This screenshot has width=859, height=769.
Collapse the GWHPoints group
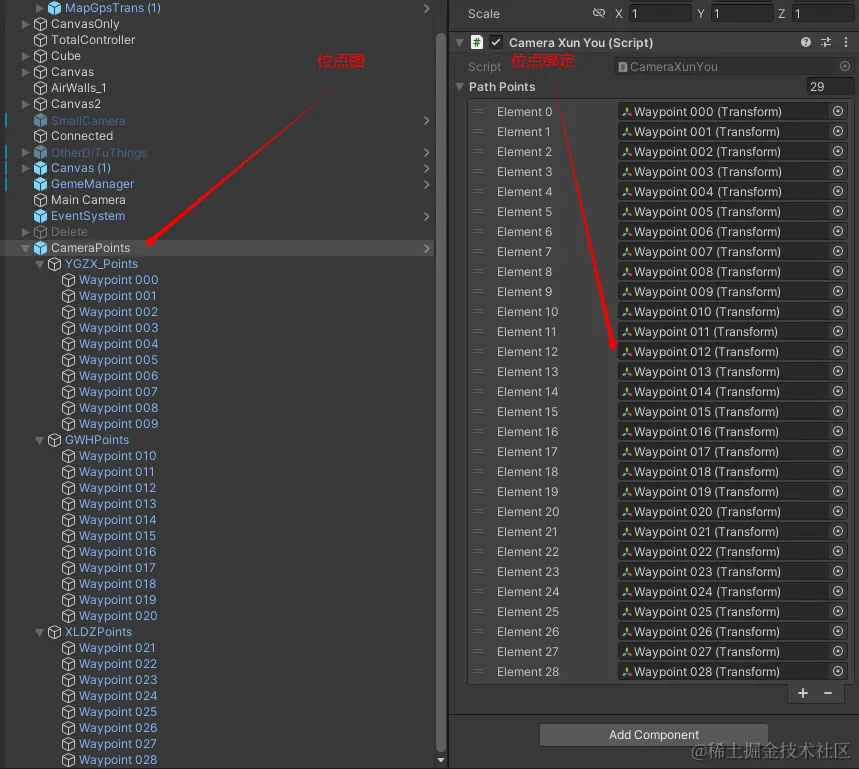(x=39, y=440)
